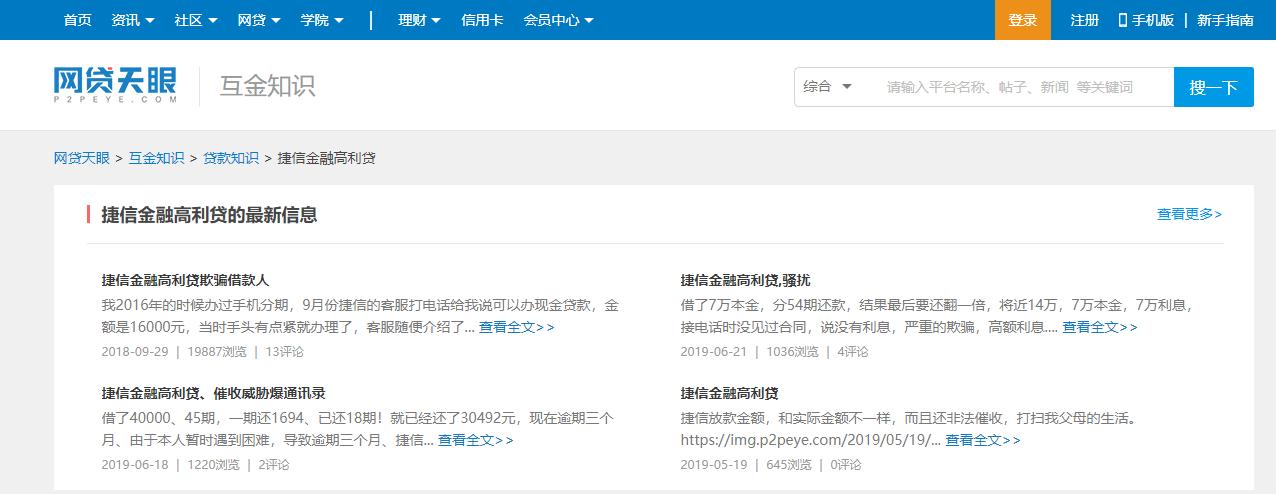Image resolution: width=1276 pixels, height=494 pixels.
Task: Expand the 资讯 dropdown menu
Action: coord(133,20)
